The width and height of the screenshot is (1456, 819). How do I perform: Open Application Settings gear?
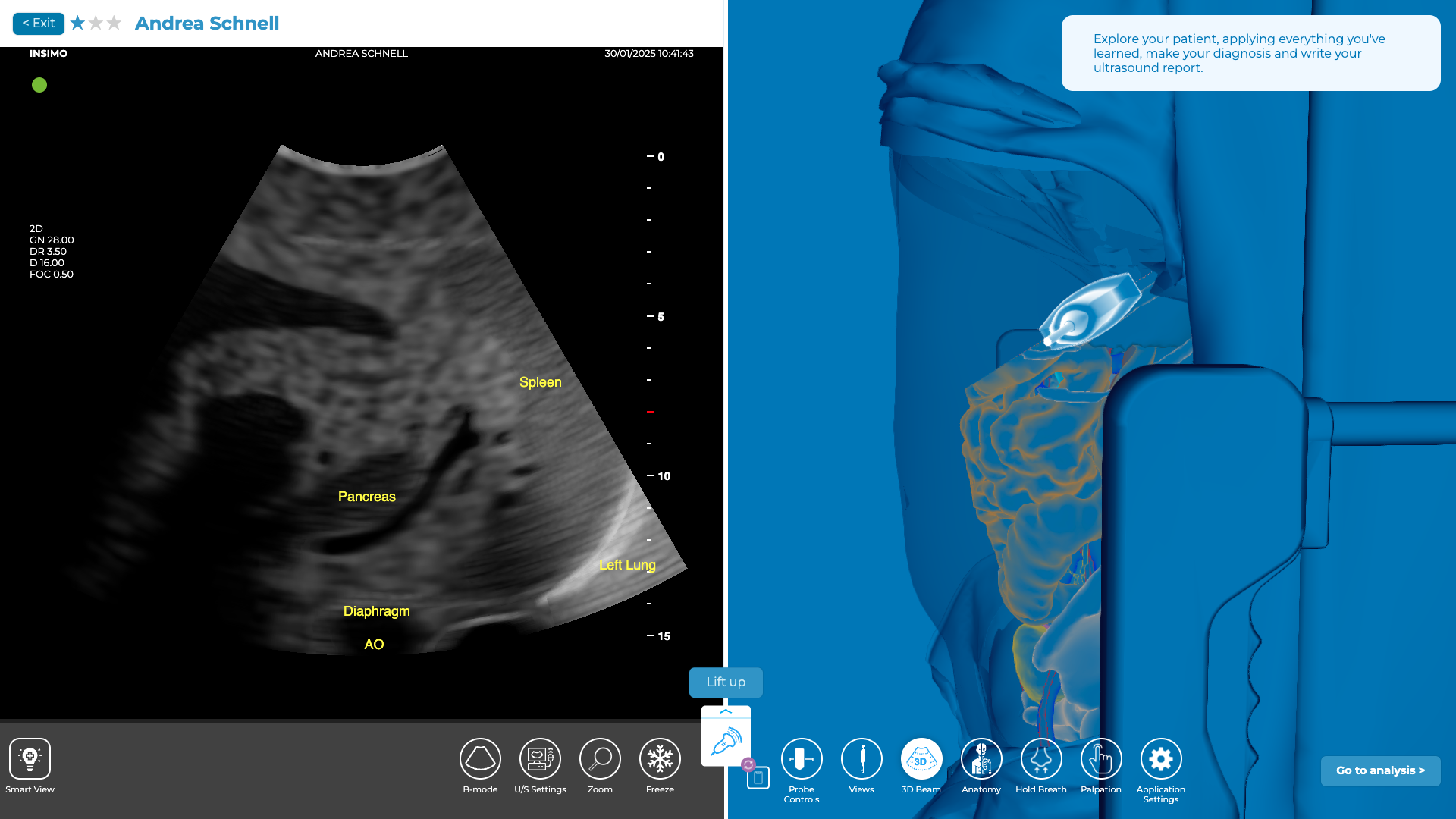pos(1161,758)
